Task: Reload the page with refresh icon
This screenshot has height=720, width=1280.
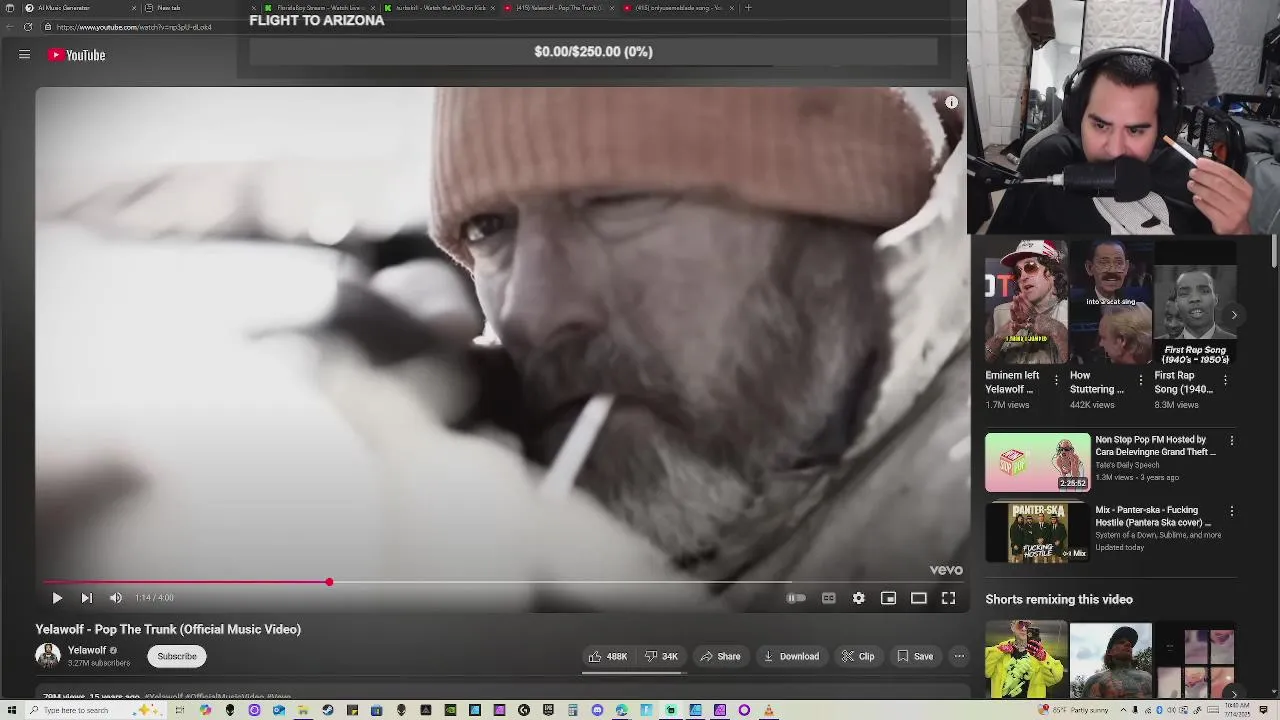Action: pos(28,27)
